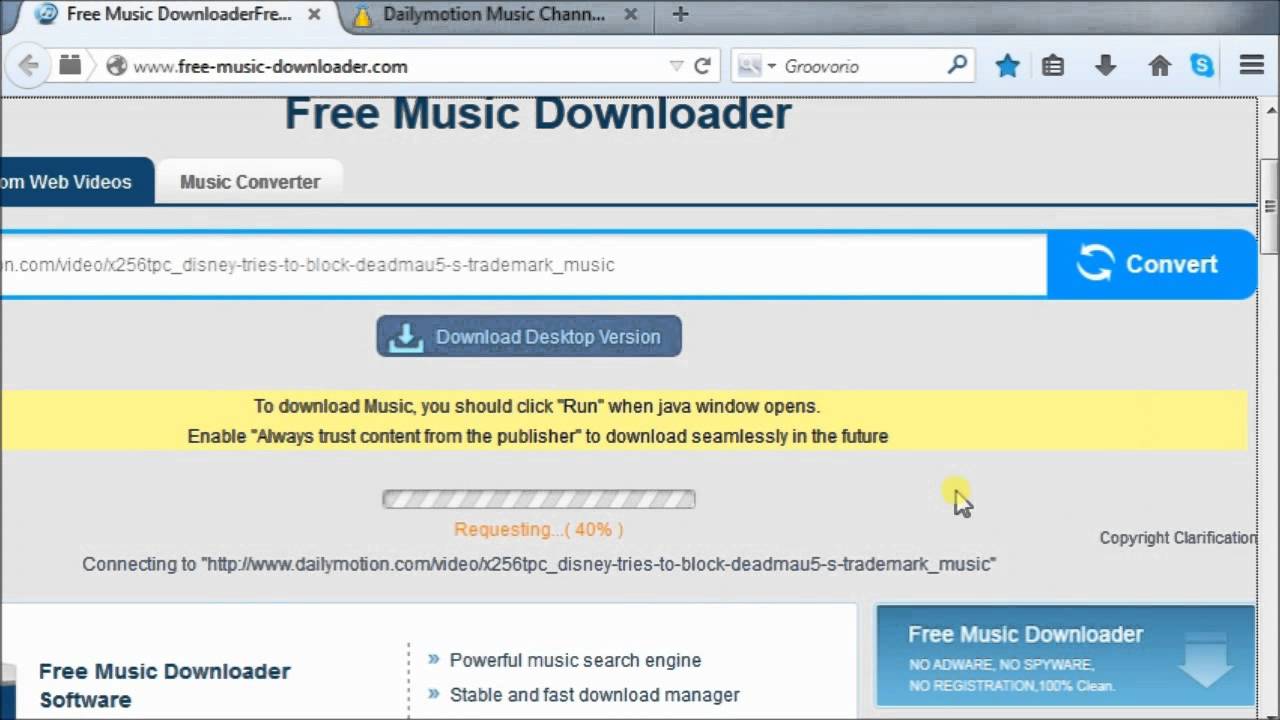Open a new tab with plus button
1280x720 pixels.
[680, 14]
